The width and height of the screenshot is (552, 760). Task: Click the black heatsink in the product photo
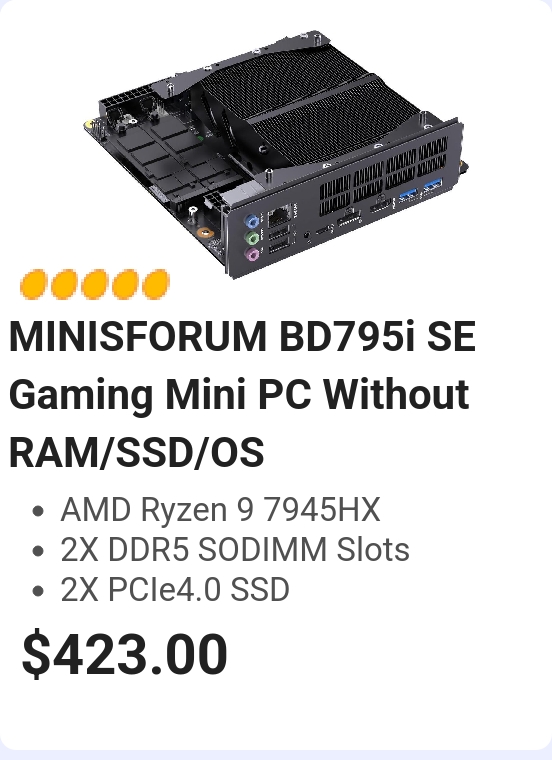tap(310, 109)
